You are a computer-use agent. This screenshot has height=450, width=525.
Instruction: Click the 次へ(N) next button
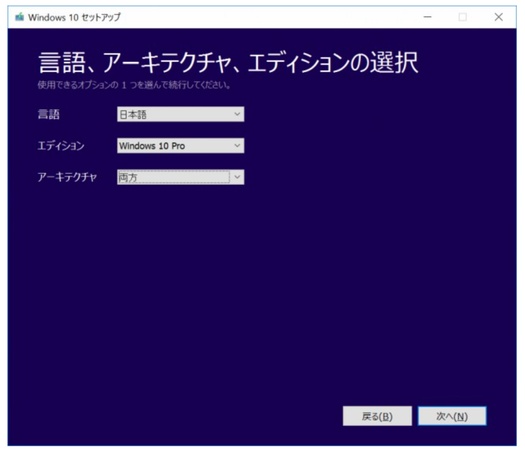[x=452, y=416]
